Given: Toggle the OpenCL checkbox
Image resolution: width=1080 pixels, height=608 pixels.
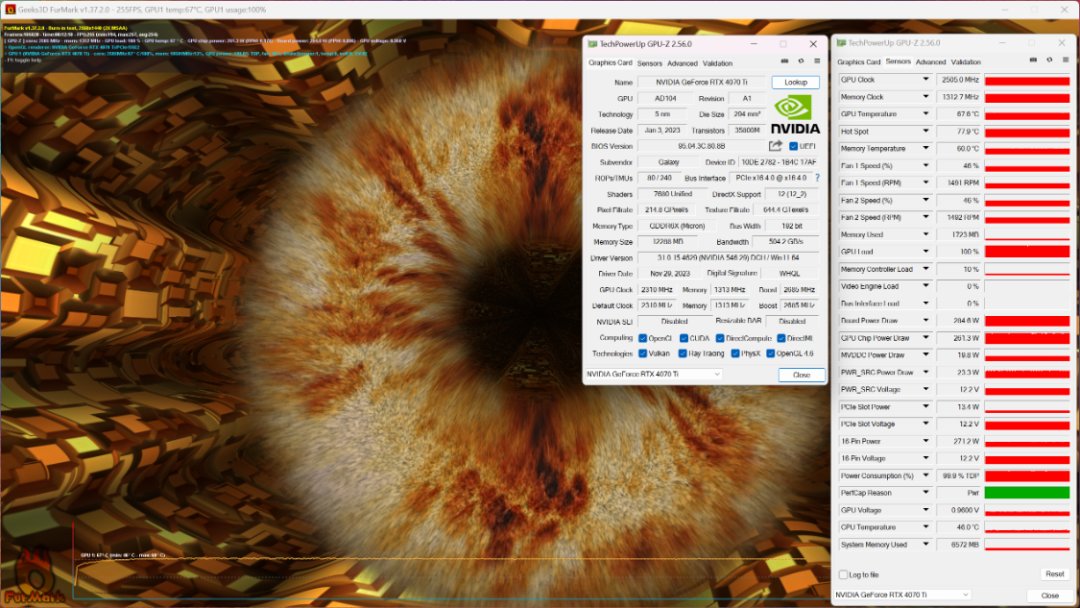Looking at the screenshot, I should coord(643,338).
